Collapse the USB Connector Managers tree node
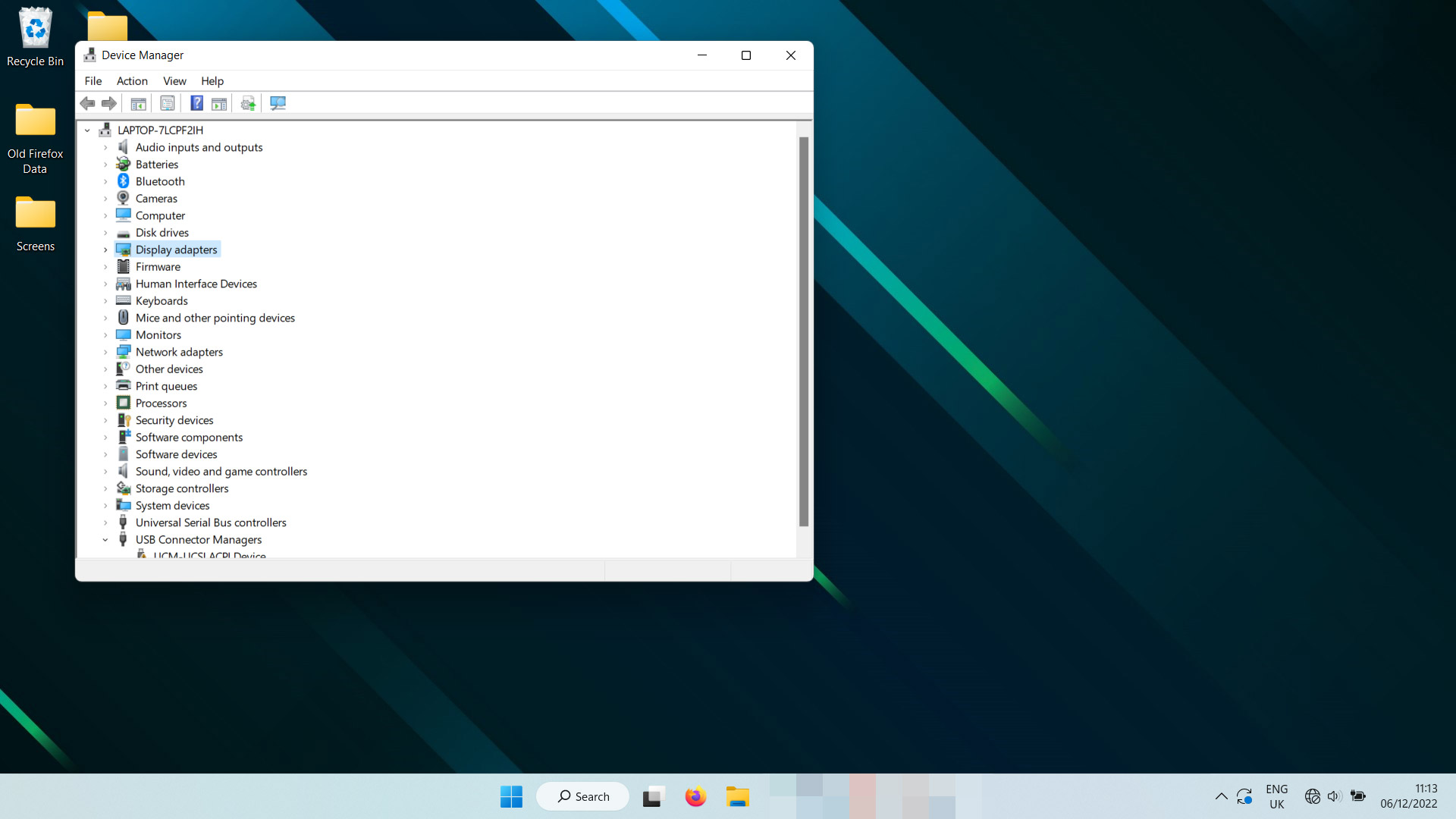 pyautogui.click(x=105, y=539)
